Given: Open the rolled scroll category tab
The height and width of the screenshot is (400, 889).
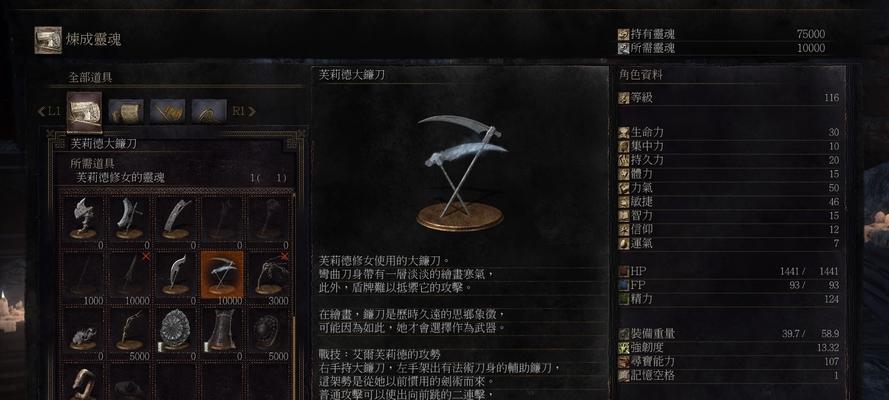Looking at the screenshot, I should point(126,111).
